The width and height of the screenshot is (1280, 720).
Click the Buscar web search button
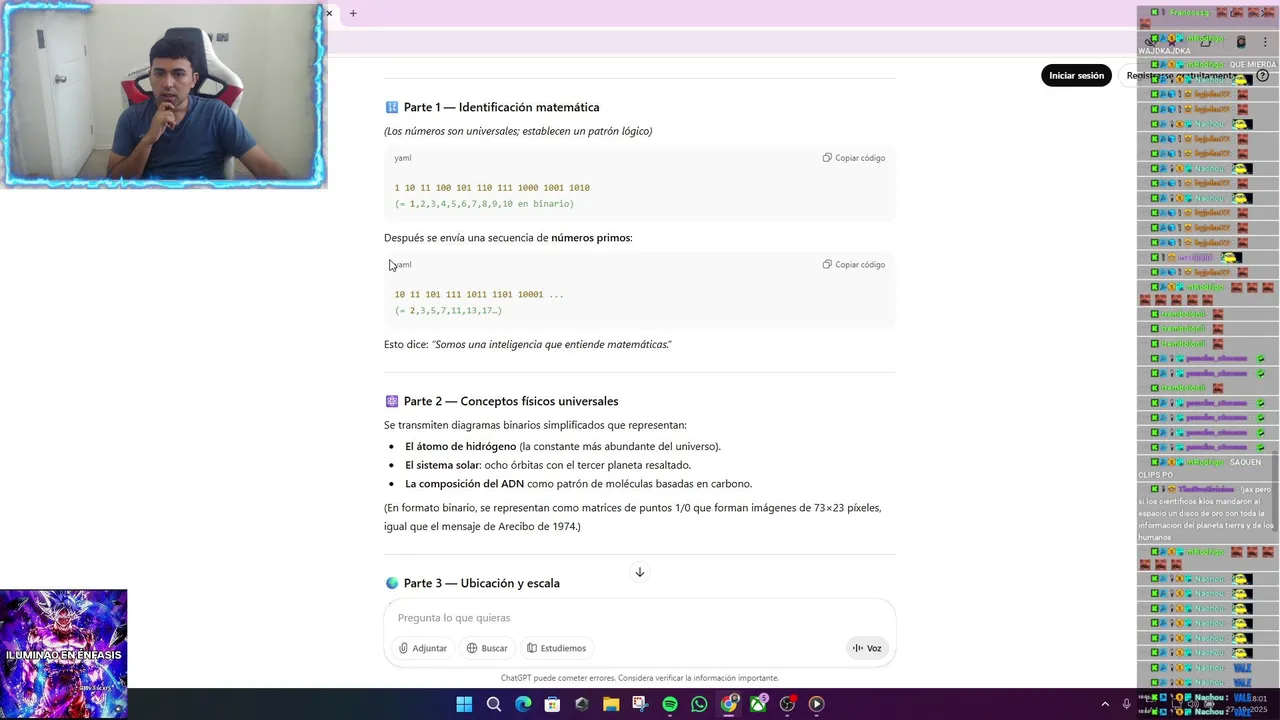pos(487,648)
